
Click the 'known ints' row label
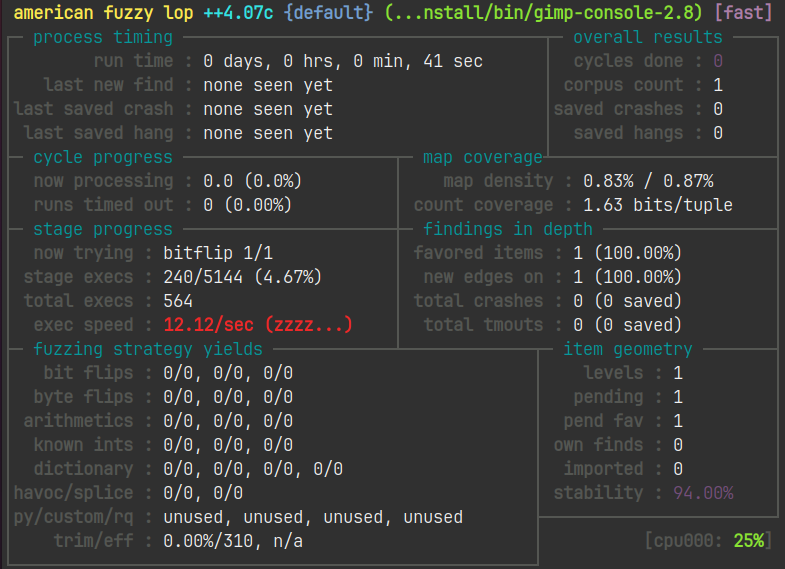coord(83,445)
